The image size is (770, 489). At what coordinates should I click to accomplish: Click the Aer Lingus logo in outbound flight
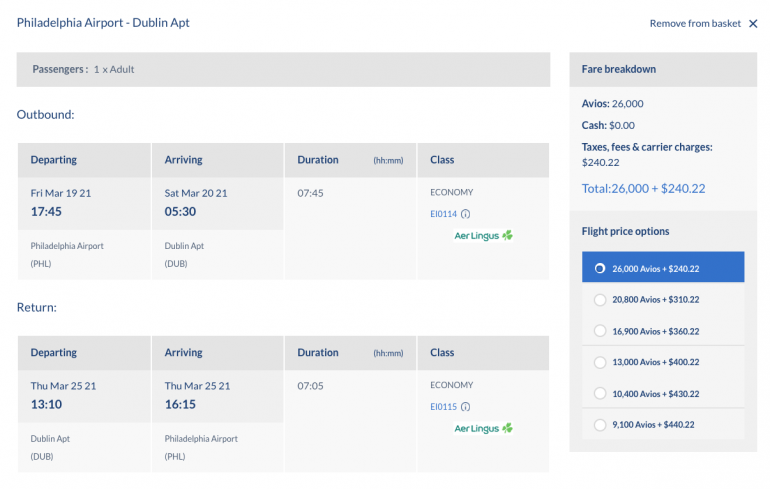click(483, 236)
